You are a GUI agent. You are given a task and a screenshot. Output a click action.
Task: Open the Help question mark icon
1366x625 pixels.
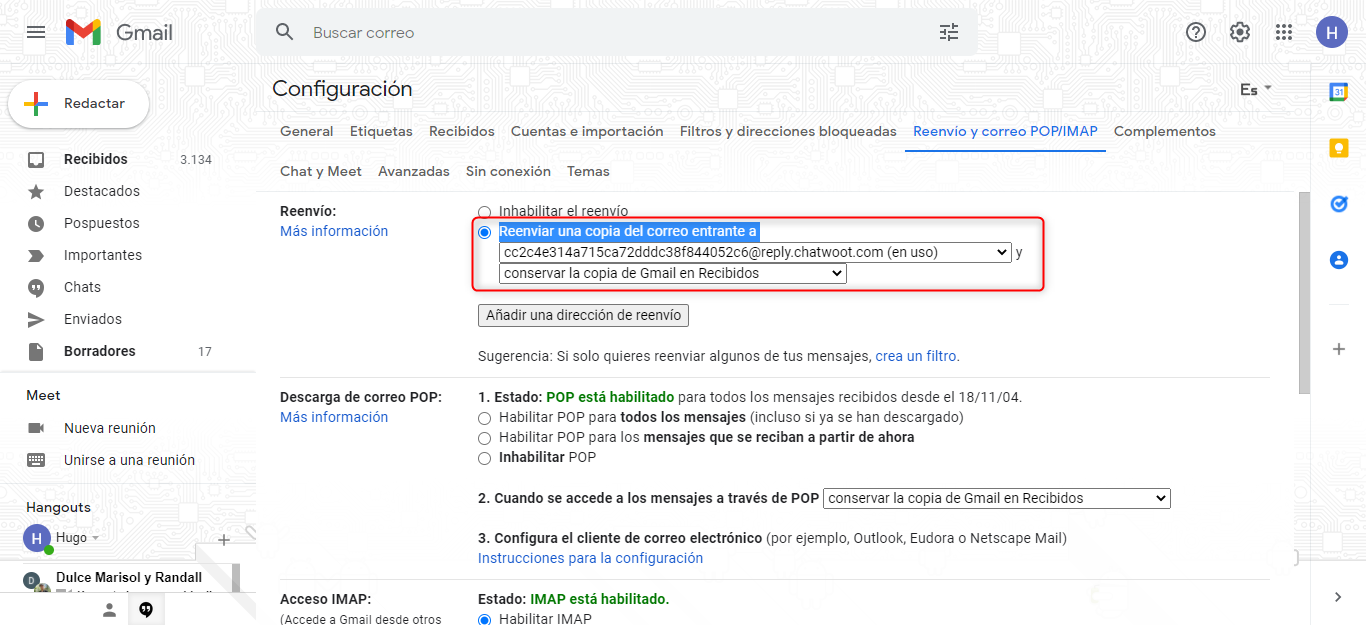[1196, 32]
